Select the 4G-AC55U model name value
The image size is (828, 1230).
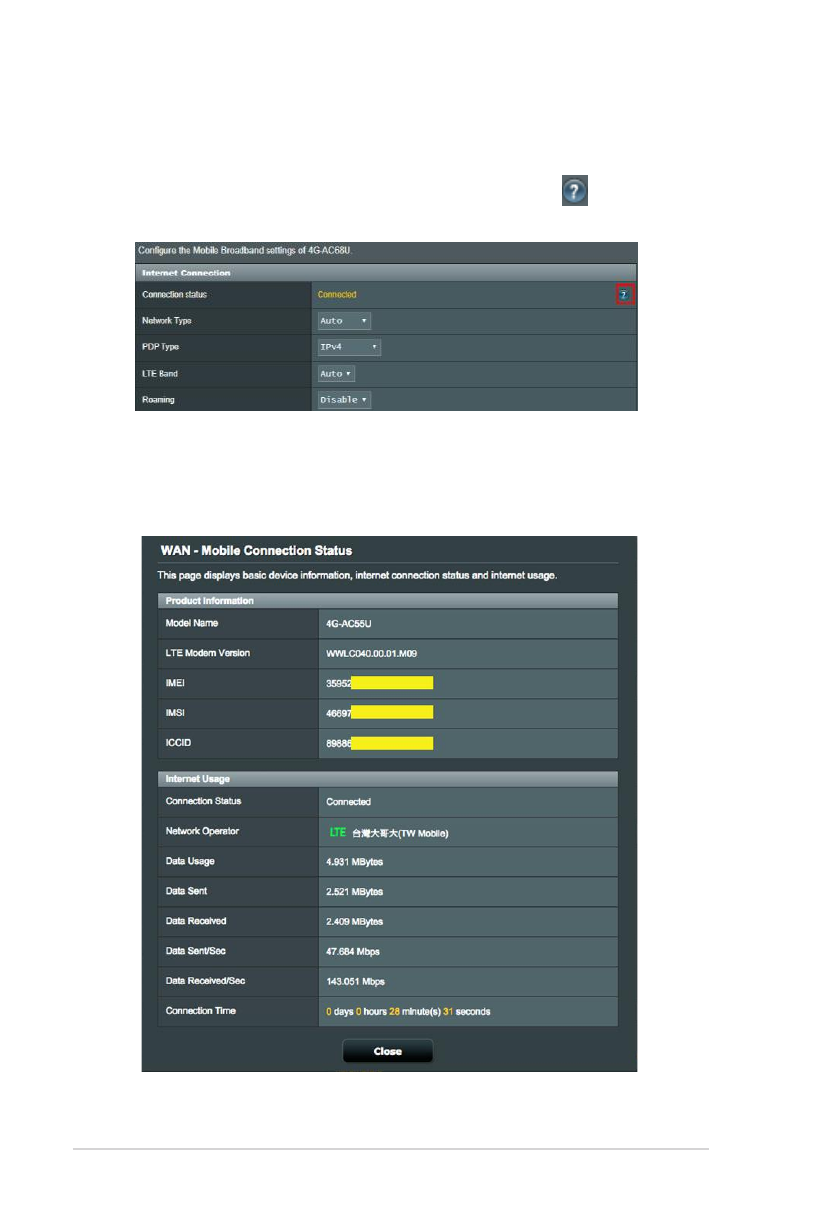(349, 623)
